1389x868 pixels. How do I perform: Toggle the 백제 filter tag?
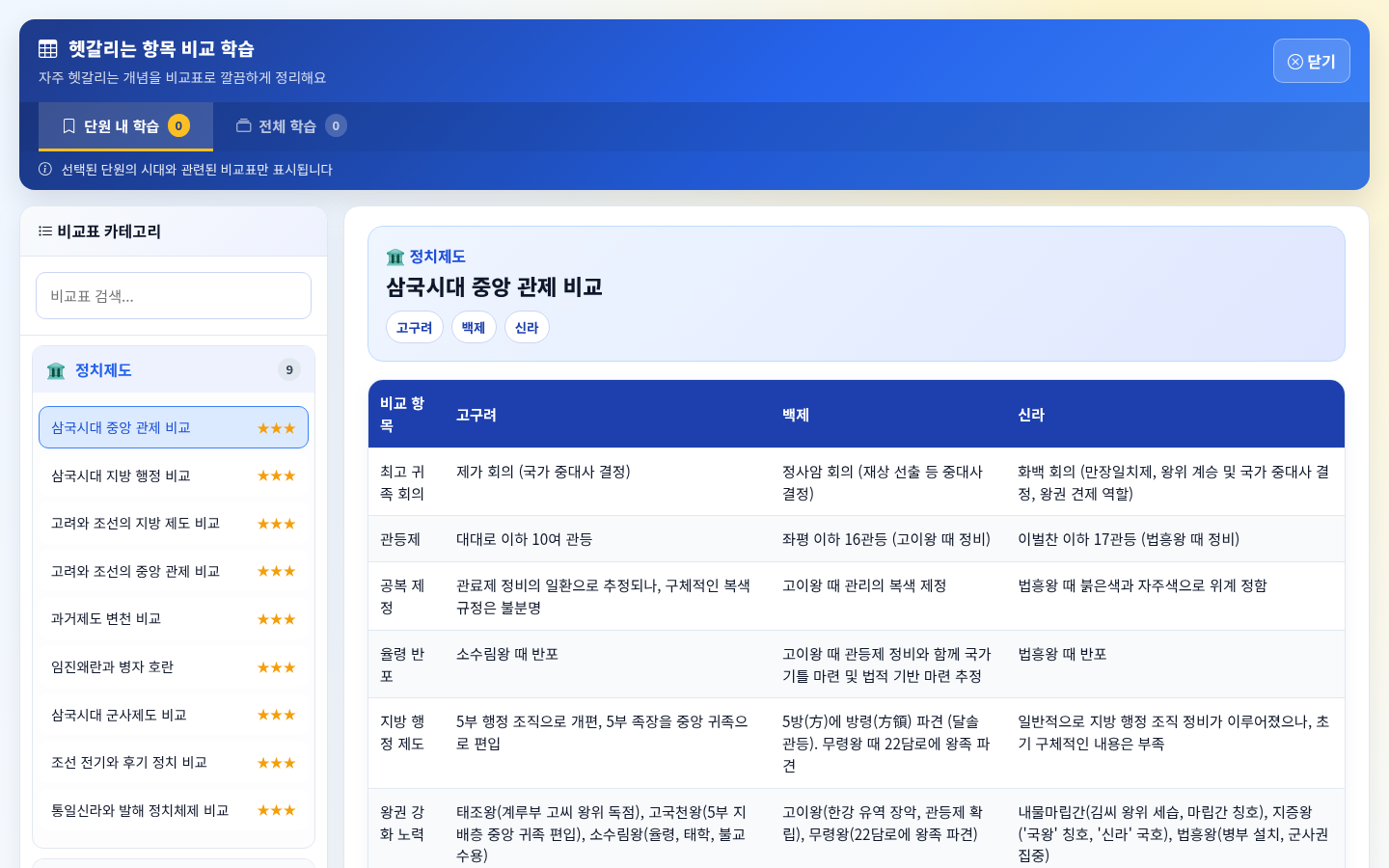pyautogui.click(x=474, y=327)
